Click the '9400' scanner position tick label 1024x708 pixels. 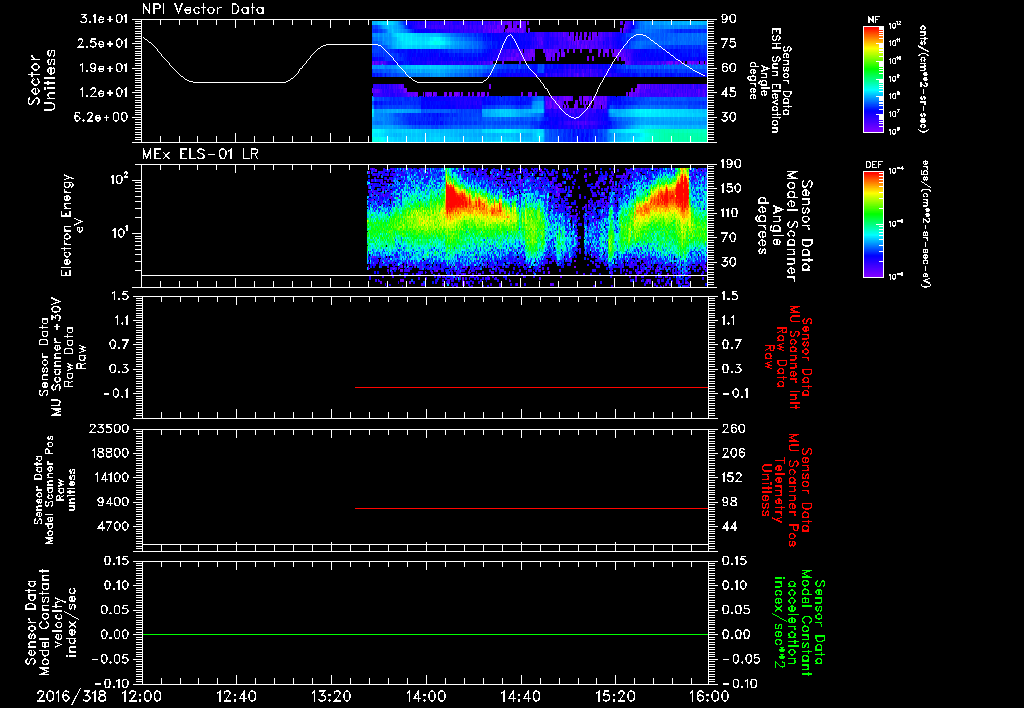click(x=112, y=502)
